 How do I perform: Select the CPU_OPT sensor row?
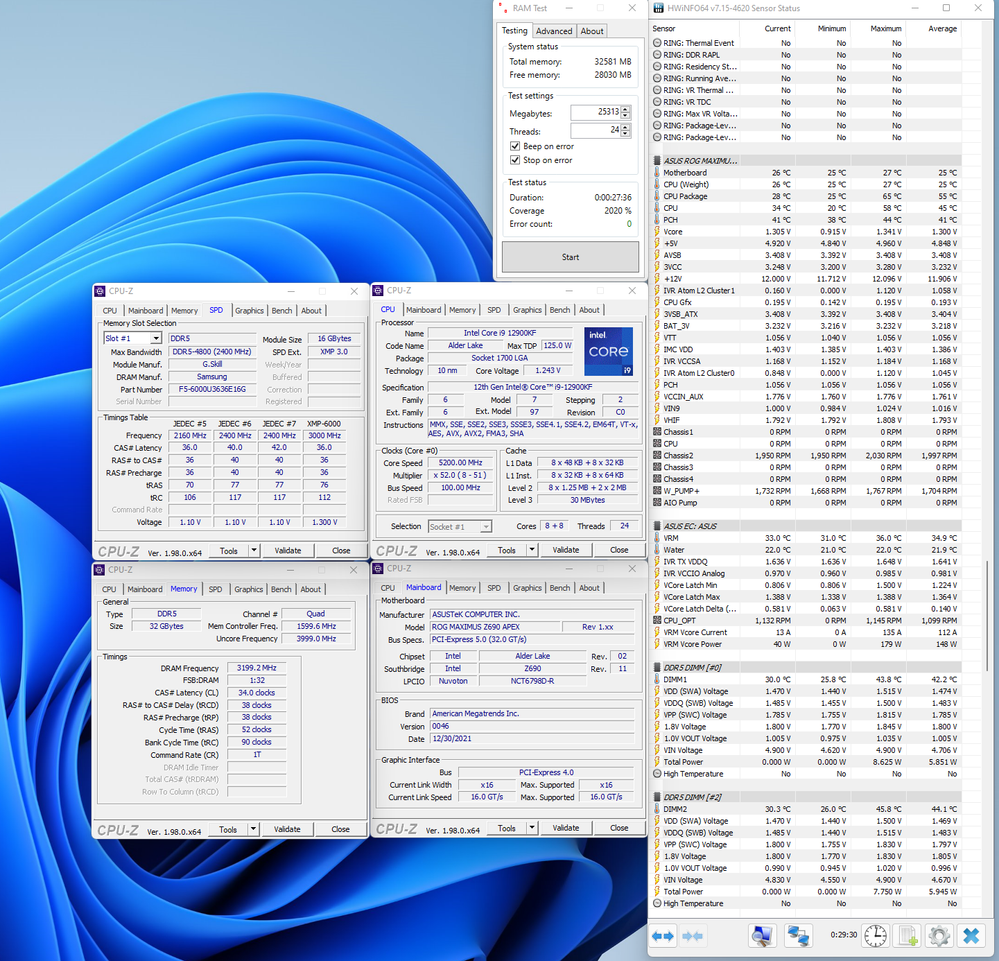pyautogui.click(x=806, y=620)
